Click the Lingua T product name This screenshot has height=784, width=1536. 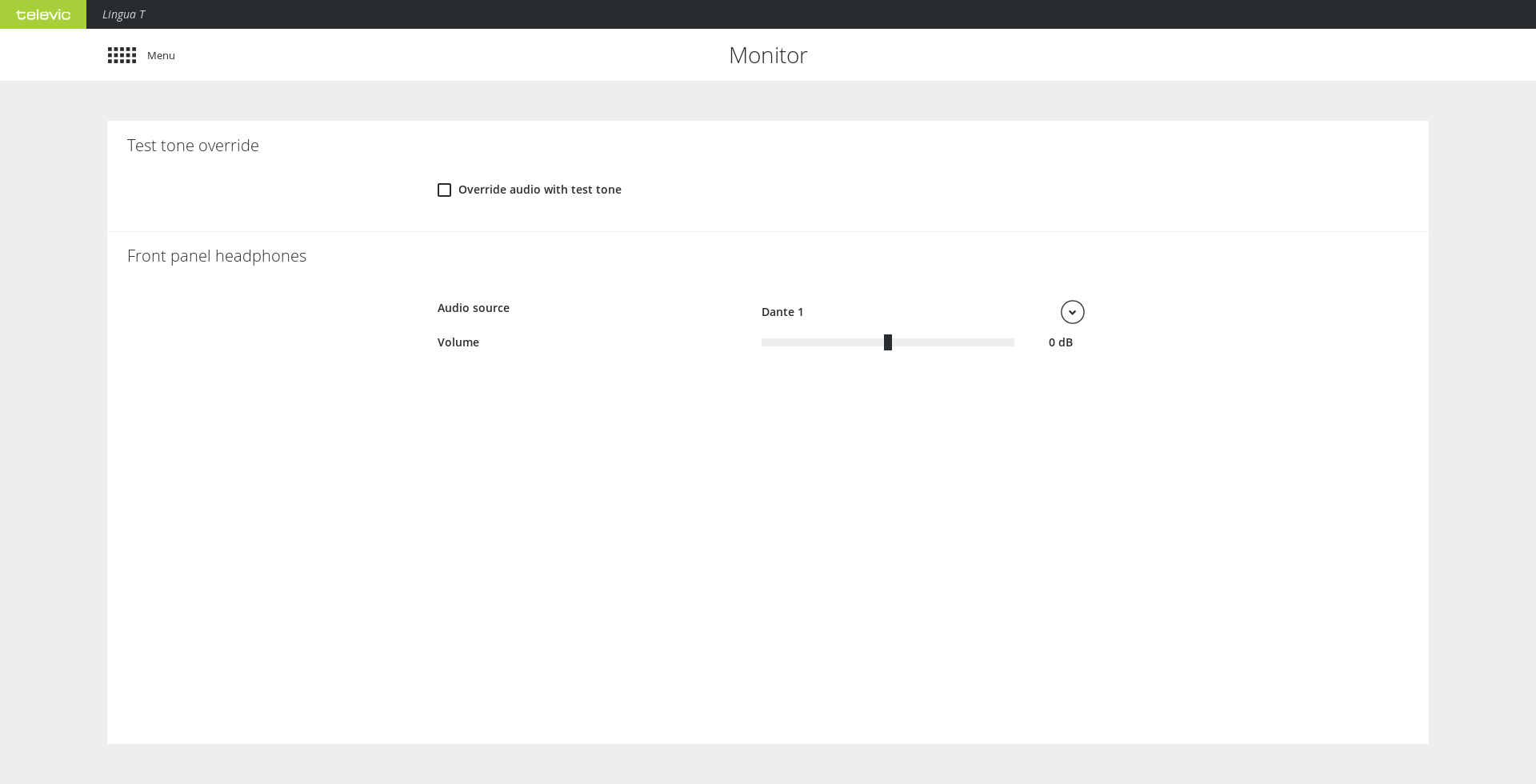123,14
